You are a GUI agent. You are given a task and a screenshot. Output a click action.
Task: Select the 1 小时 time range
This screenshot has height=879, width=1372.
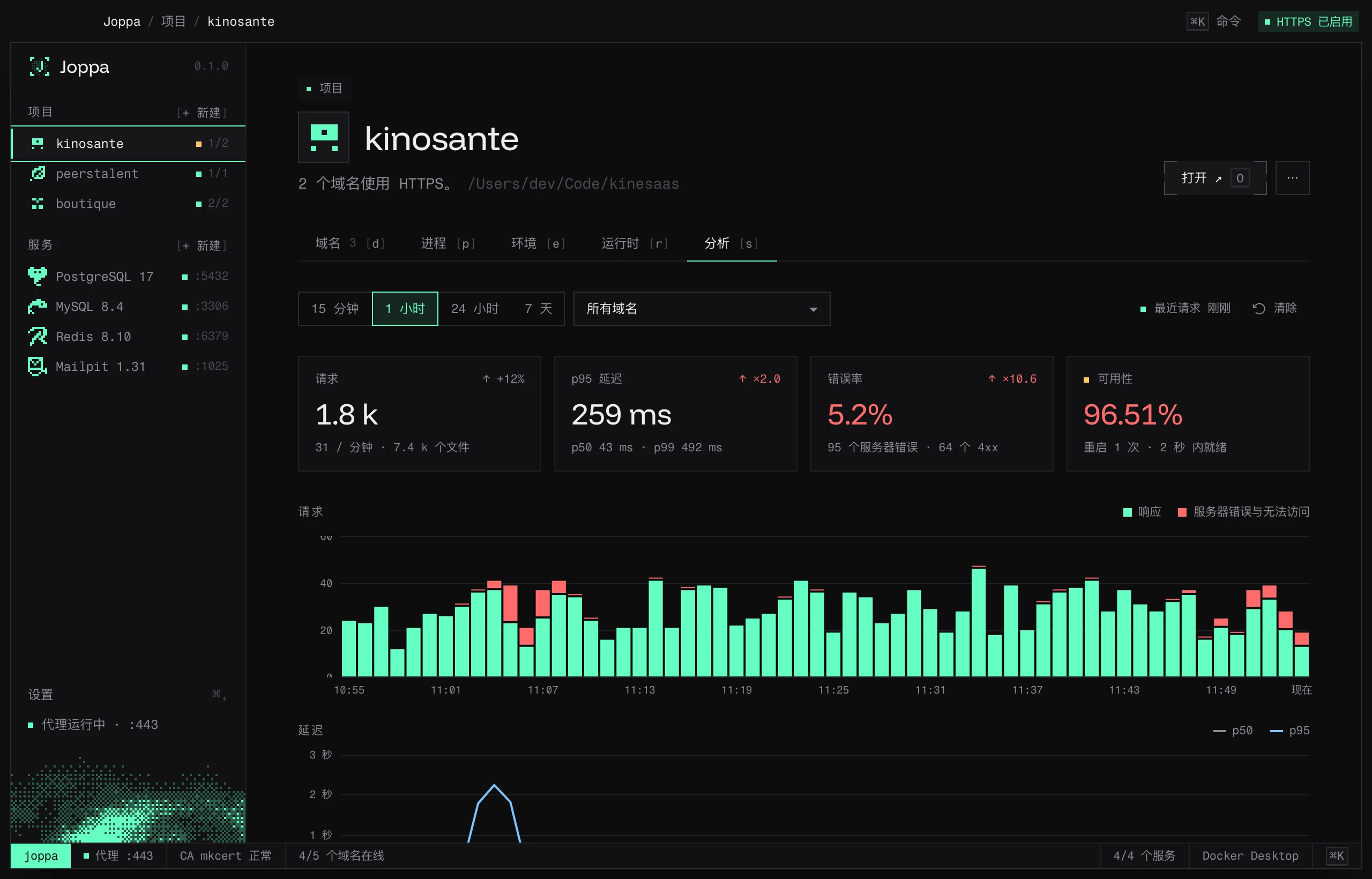click(x=405, y=309)
